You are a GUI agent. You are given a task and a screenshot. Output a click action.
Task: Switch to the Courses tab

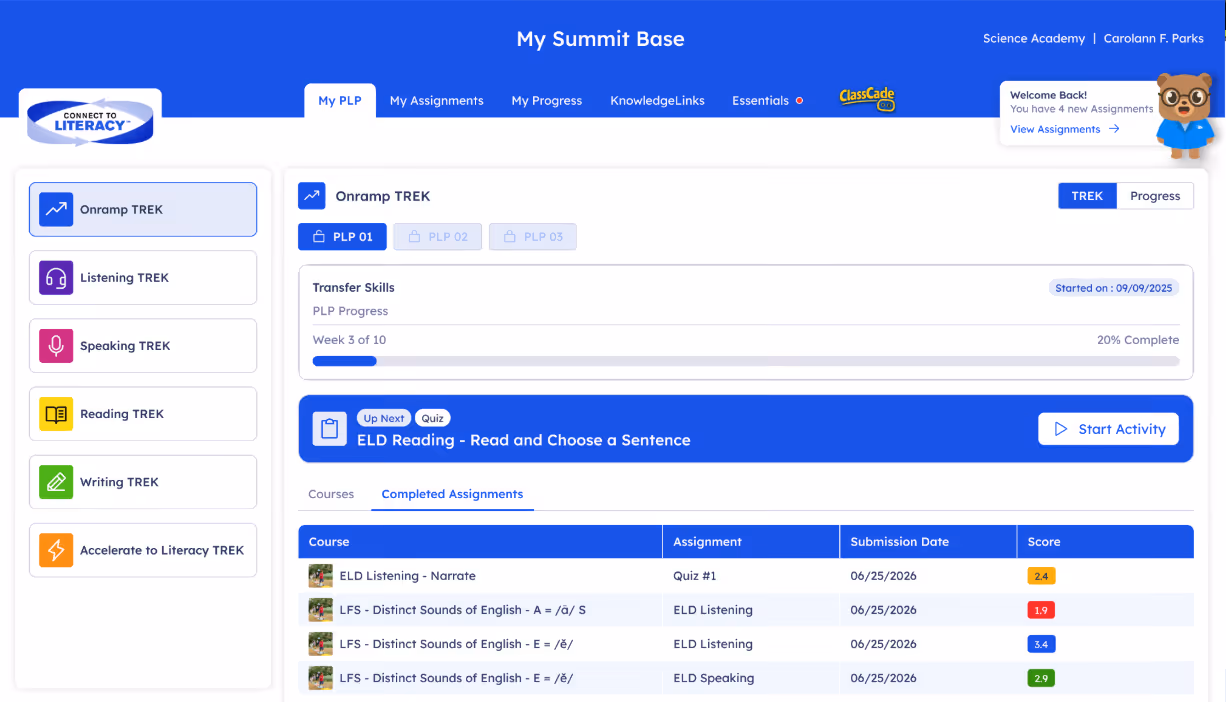pos(331,494)
